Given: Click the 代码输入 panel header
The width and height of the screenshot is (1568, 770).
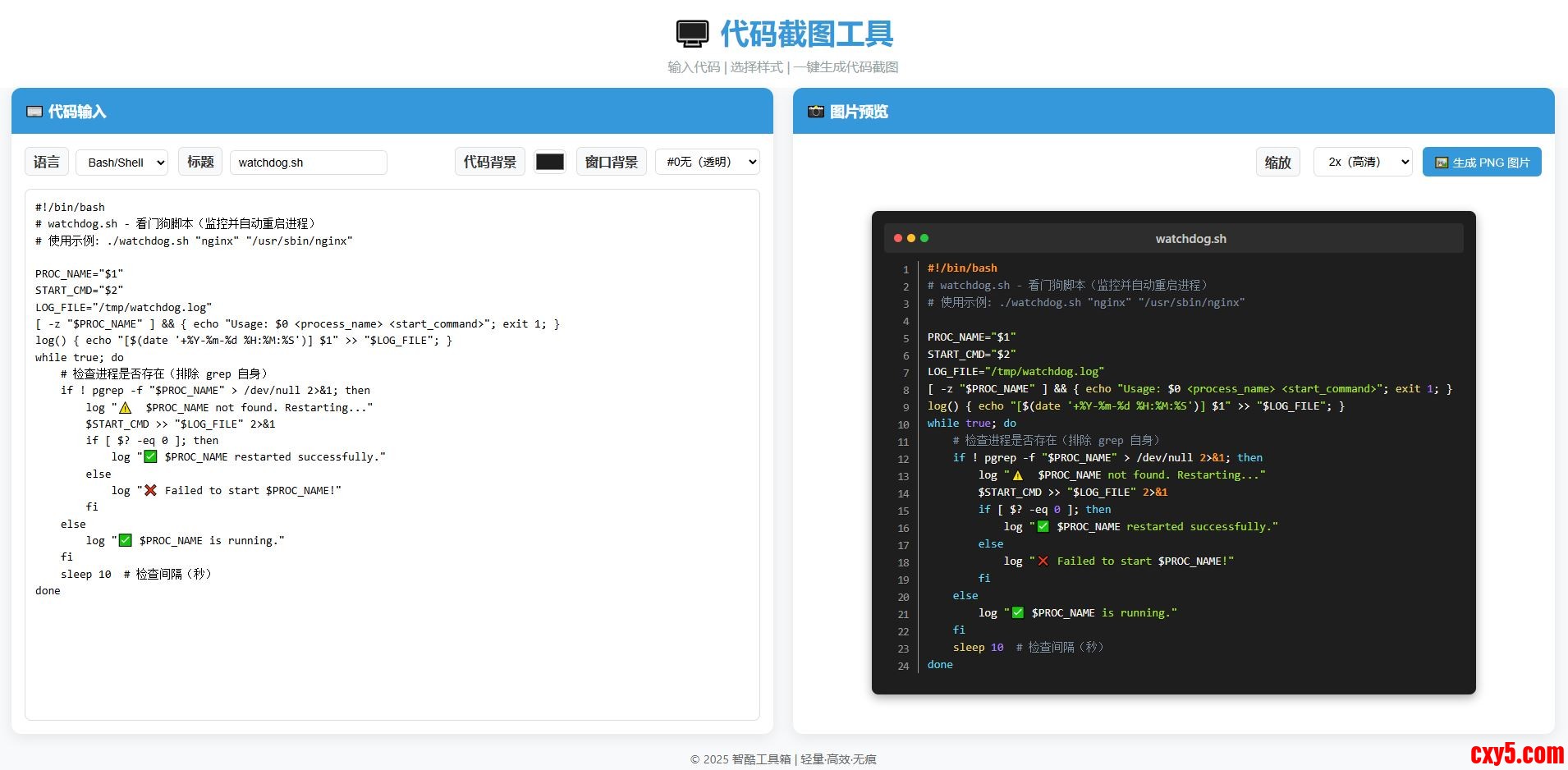Looking at the screenshot, I should [x=392, y=112].
